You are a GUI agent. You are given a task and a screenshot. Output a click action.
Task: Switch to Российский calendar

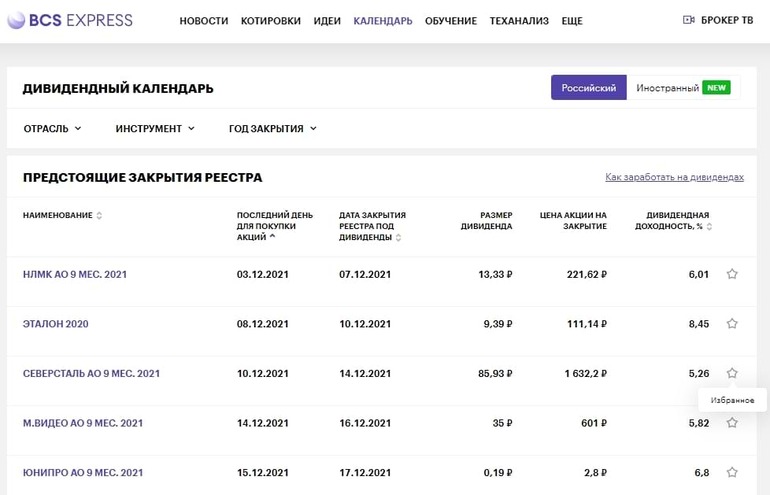tap(588, 88)
